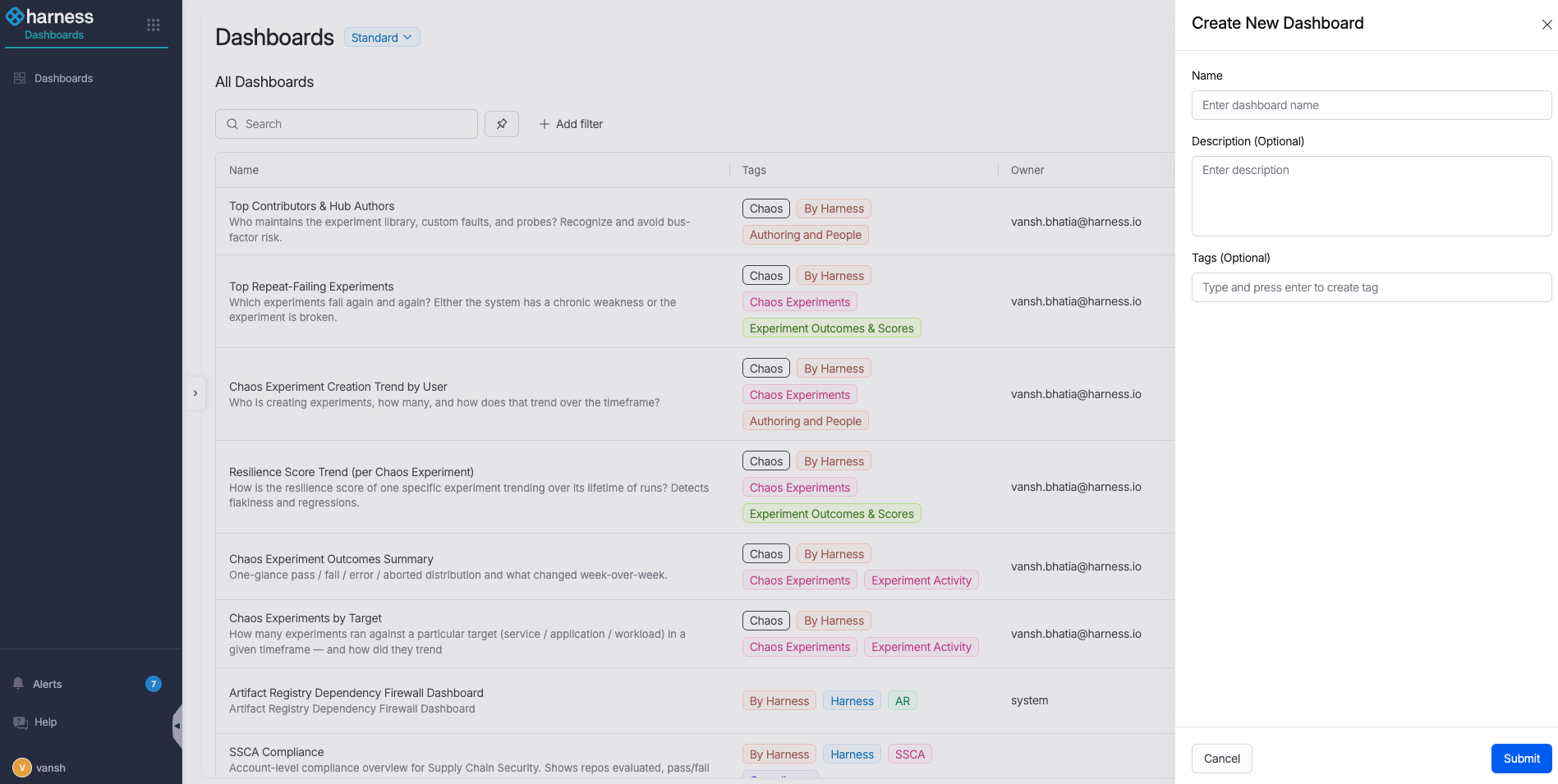Open SSCA Compliance dashboard

tap(276, 752)
